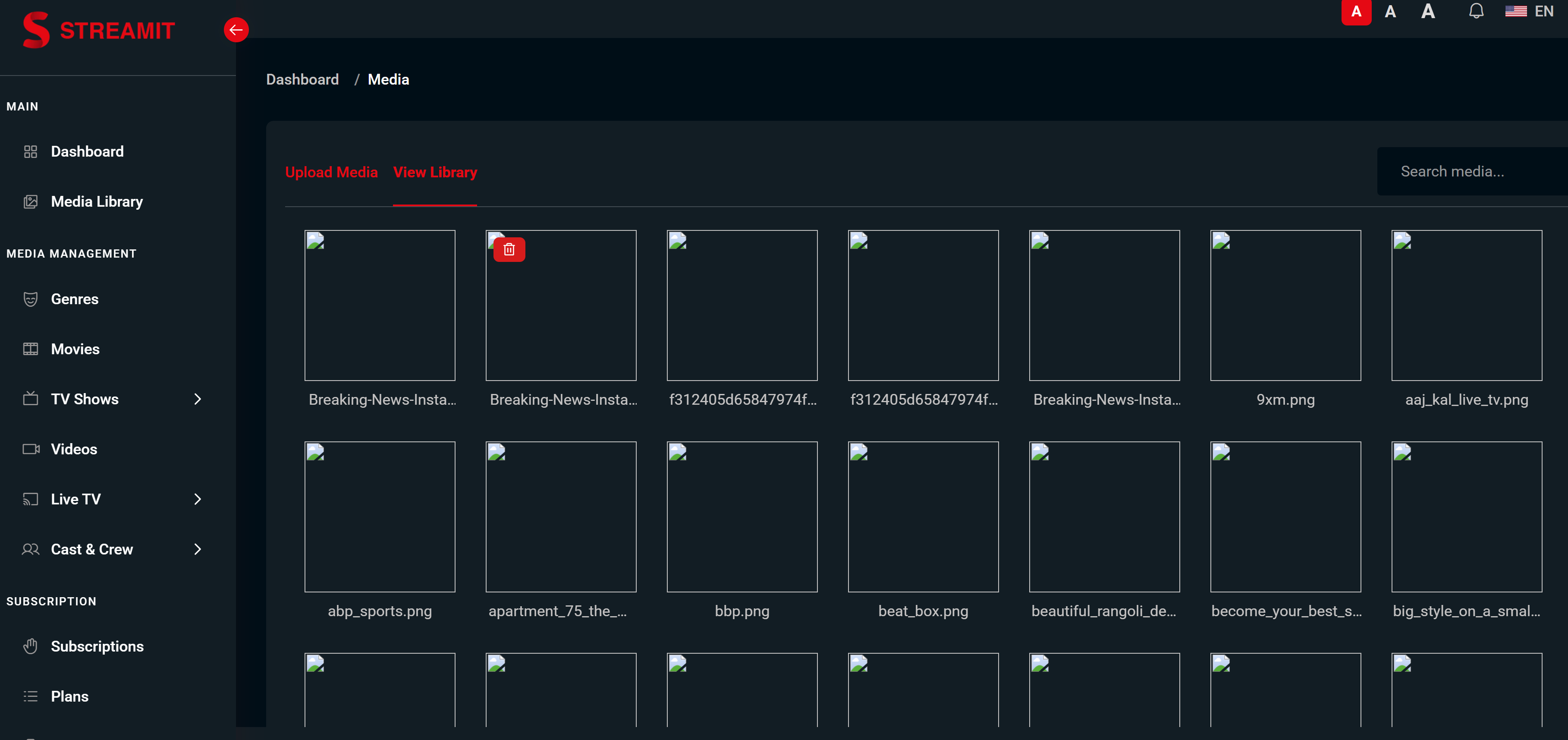Click the Movies film icon
1568x740 pixels.
pyautogui.click(x=31, y=349)
